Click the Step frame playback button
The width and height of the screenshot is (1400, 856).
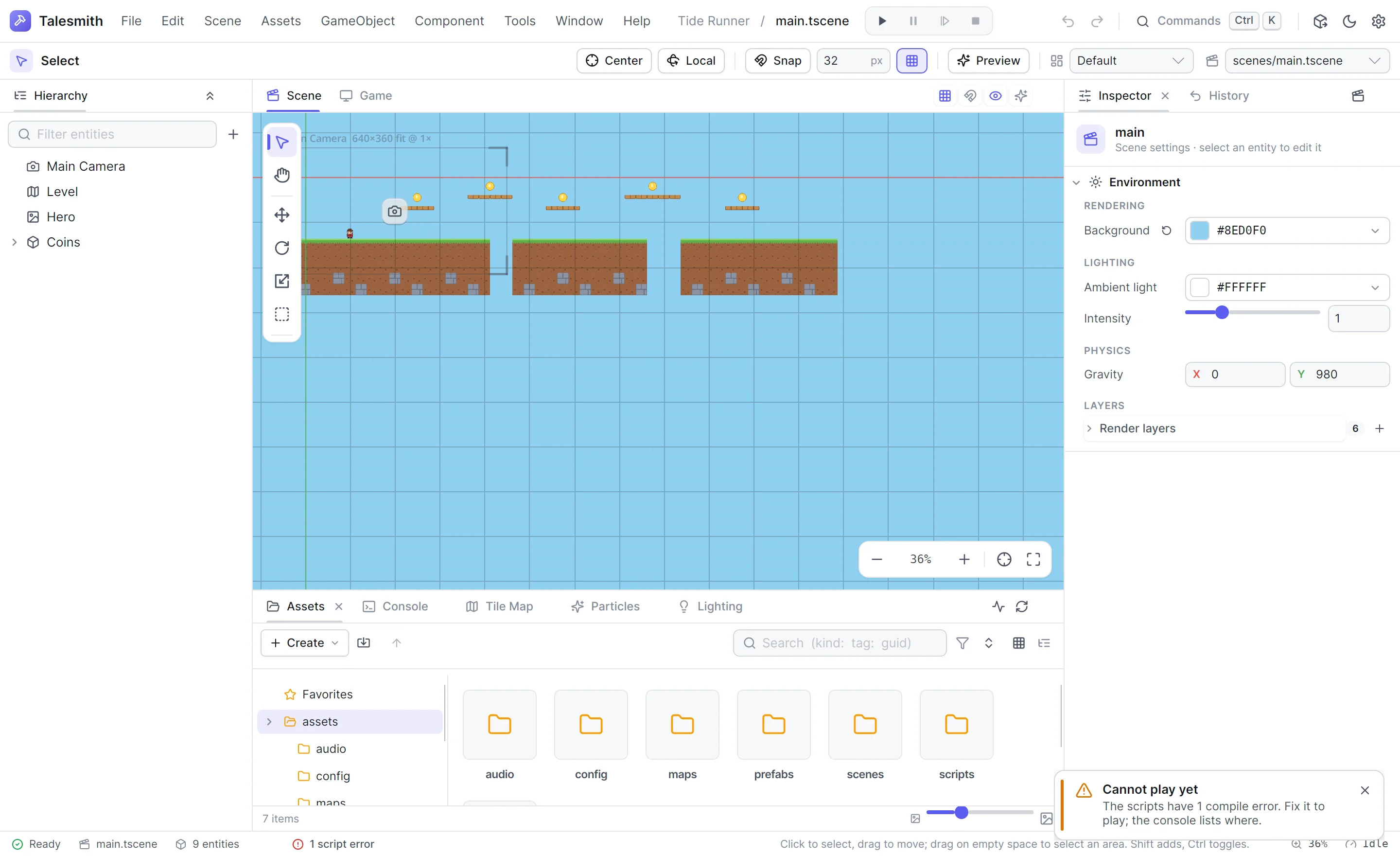click(945, 21)
